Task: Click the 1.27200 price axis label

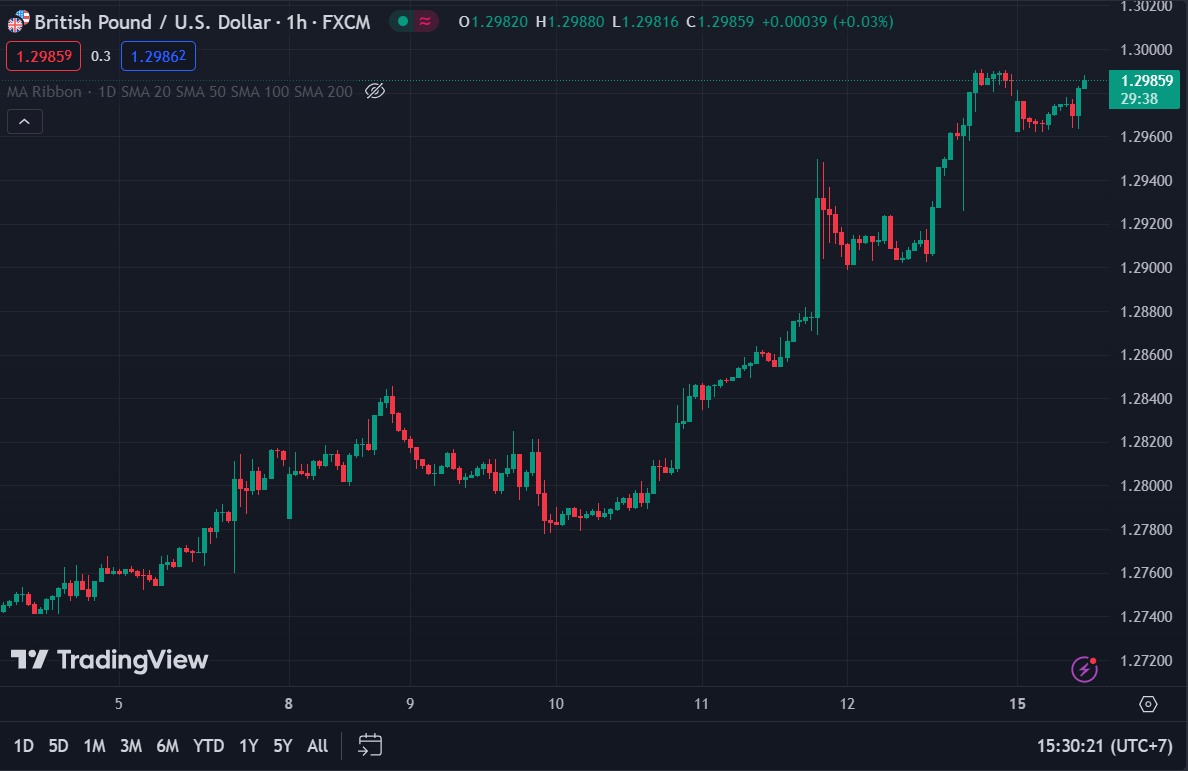Action: (x=1146, y=660)
